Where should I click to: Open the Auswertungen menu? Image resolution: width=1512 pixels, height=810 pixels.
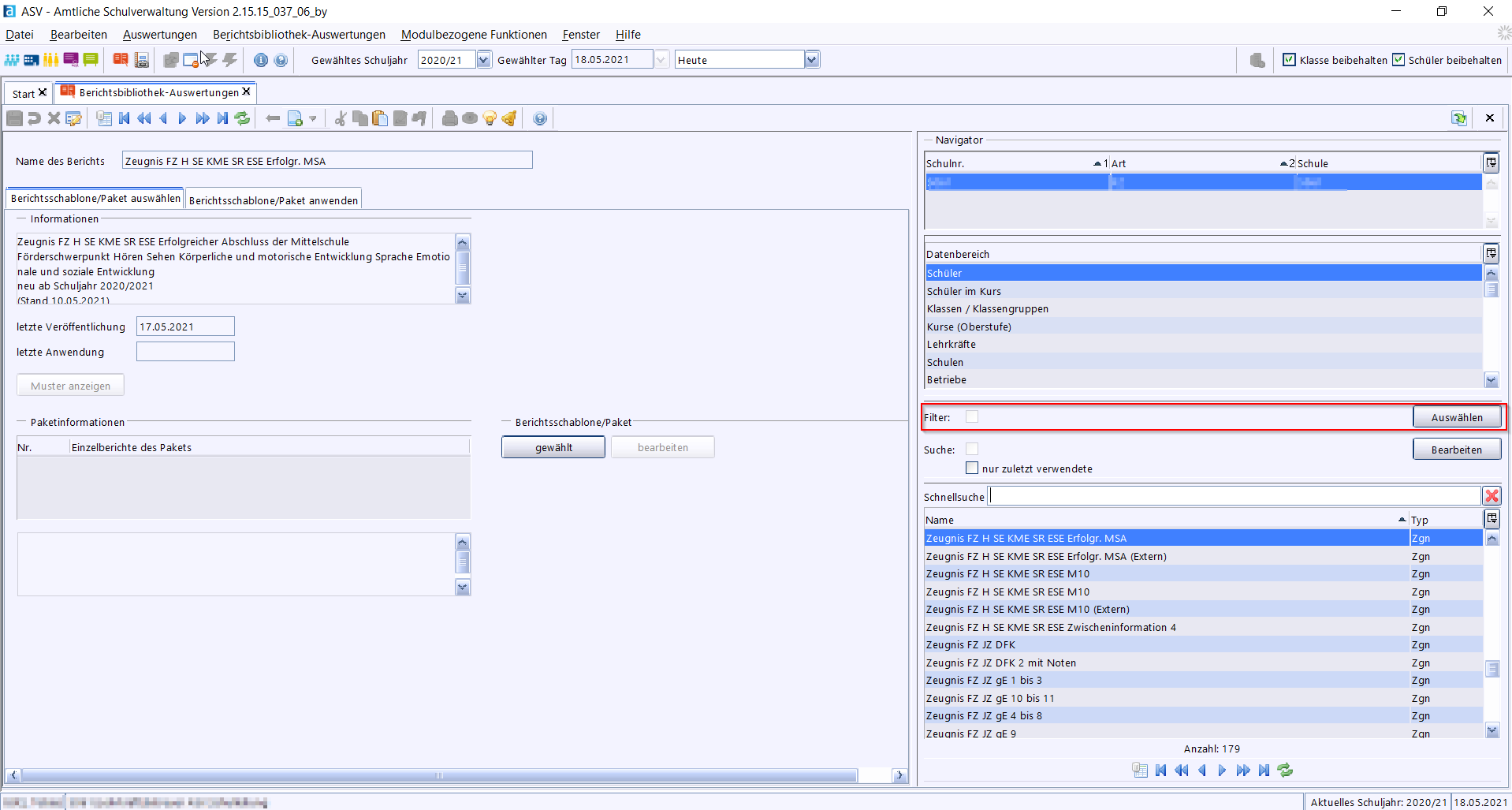pyautogui.click(x=160, y=35)
